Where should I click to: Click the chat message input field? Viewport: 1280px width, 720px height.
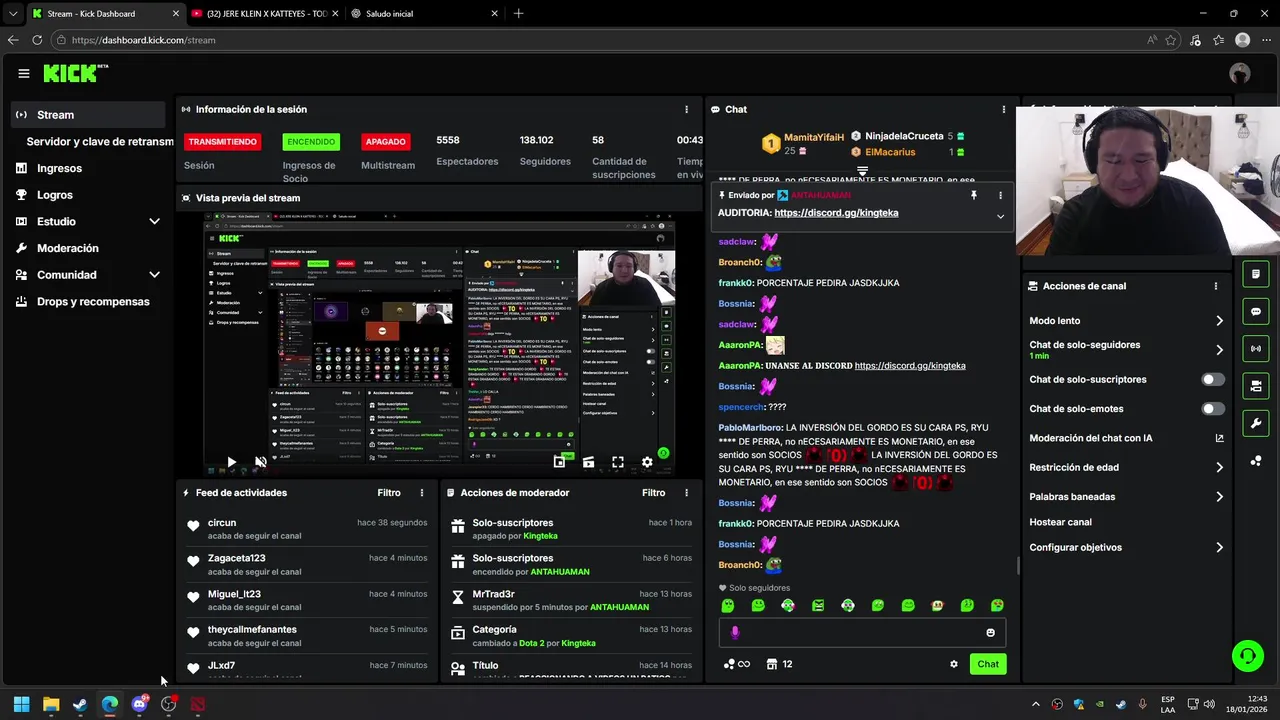pos(862,632)
